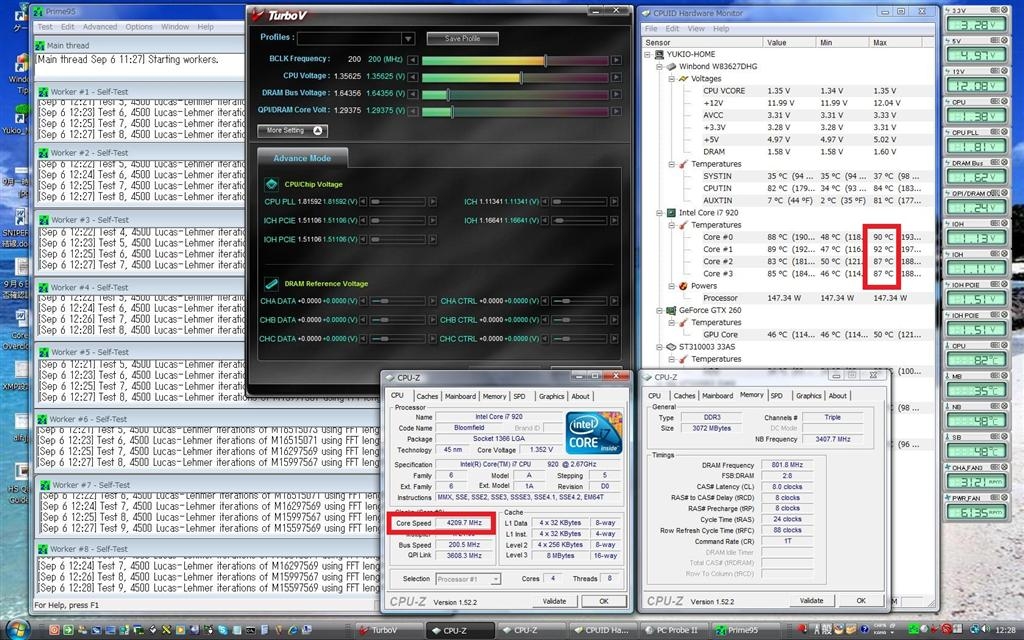Select the Advance Mode tab in TurboV

click(x=302, y=158)
